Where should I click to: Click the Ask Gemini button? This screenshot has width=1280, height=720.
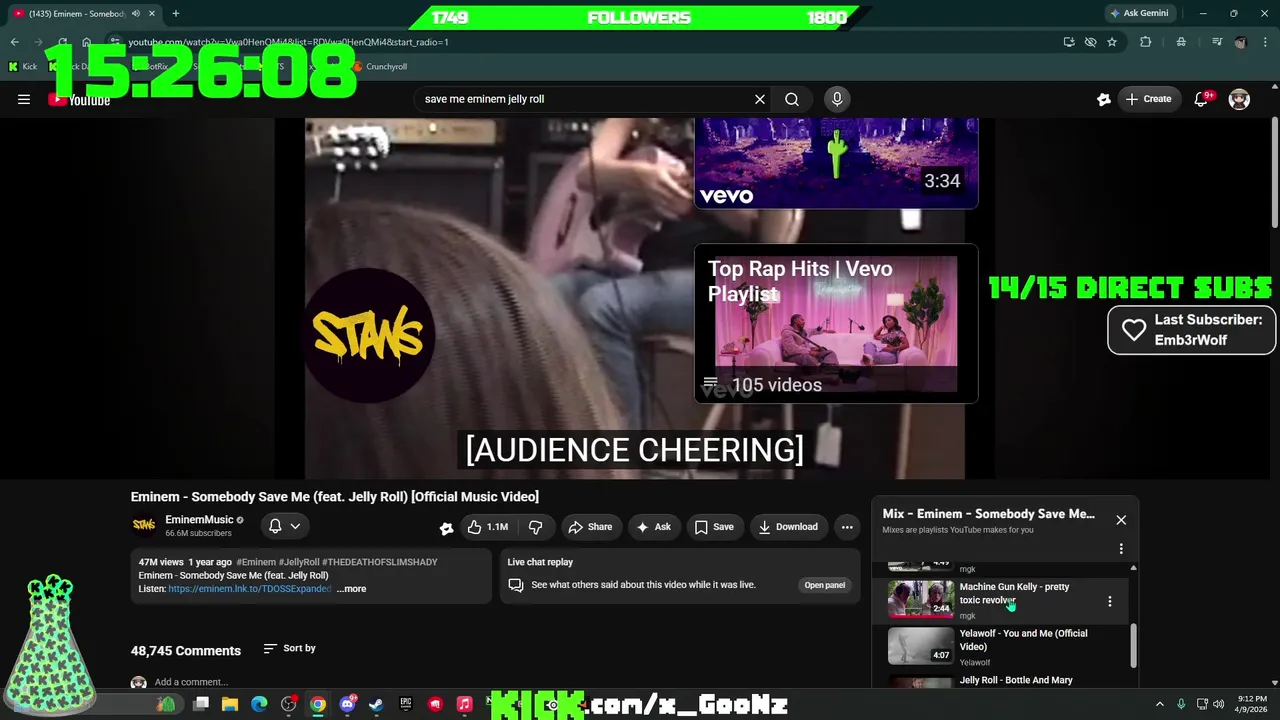(x=1139, y=13)
